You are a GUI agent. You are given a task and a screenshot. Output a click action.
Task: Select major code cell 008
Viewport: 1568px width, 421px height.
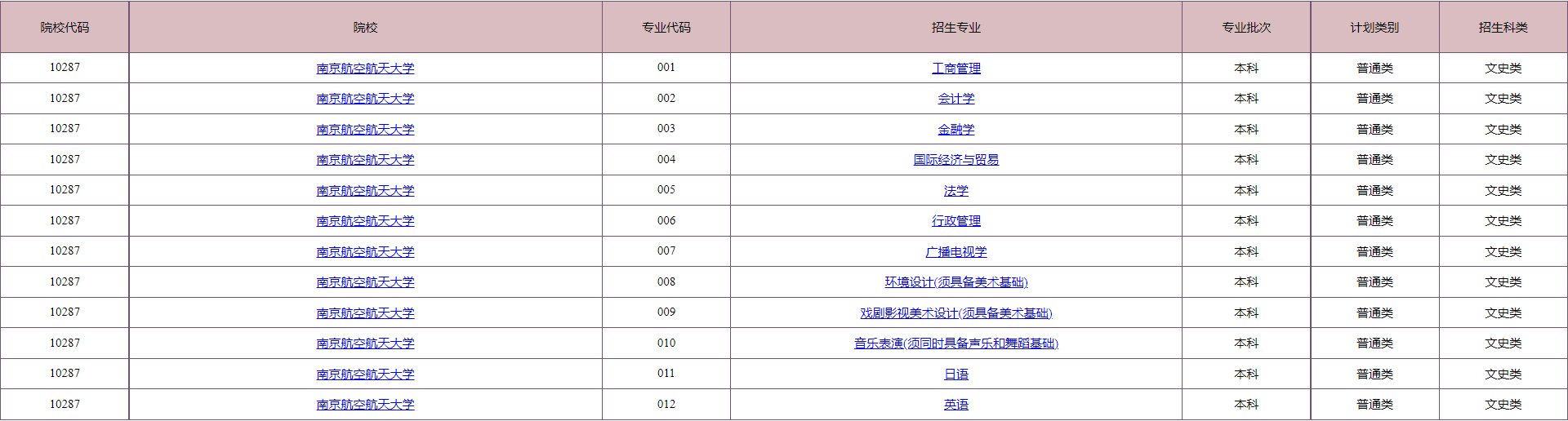coord(666,282)
